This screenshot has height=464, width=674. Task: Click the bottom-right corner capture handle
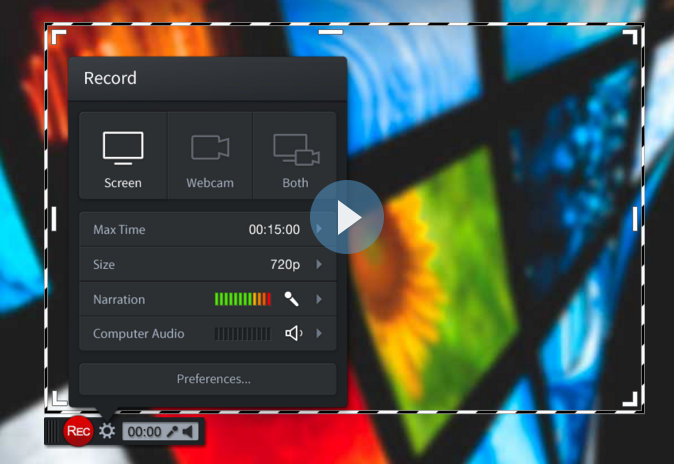(x=630, y=399)
